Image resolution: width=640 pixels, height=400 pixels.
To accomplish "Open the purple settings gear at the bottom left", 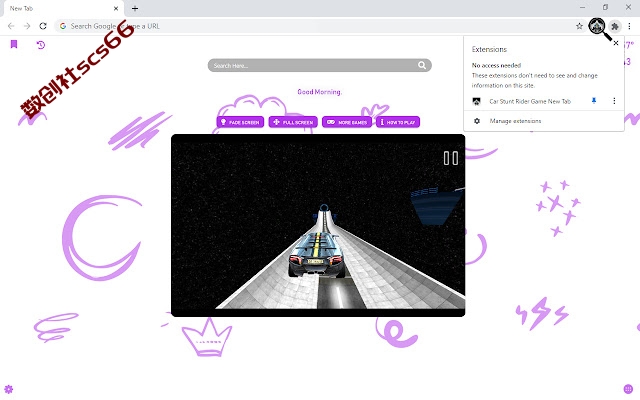I will [9, 389].
